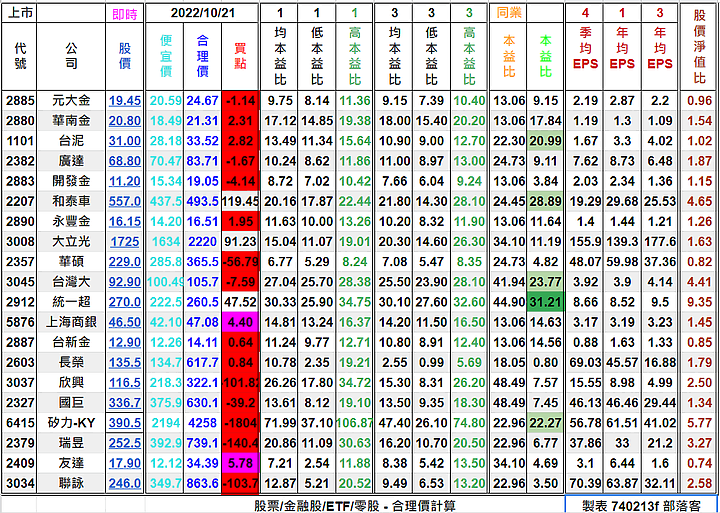Select the 季均EPS column header
Screen dimensions: 720x513
(585, 56)
